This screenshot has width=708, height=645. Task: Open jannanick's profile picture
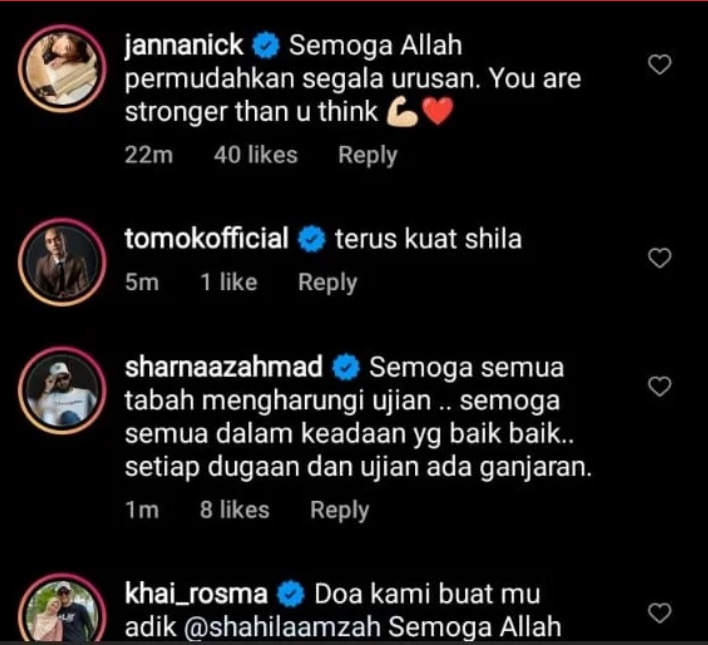[62, 69]
